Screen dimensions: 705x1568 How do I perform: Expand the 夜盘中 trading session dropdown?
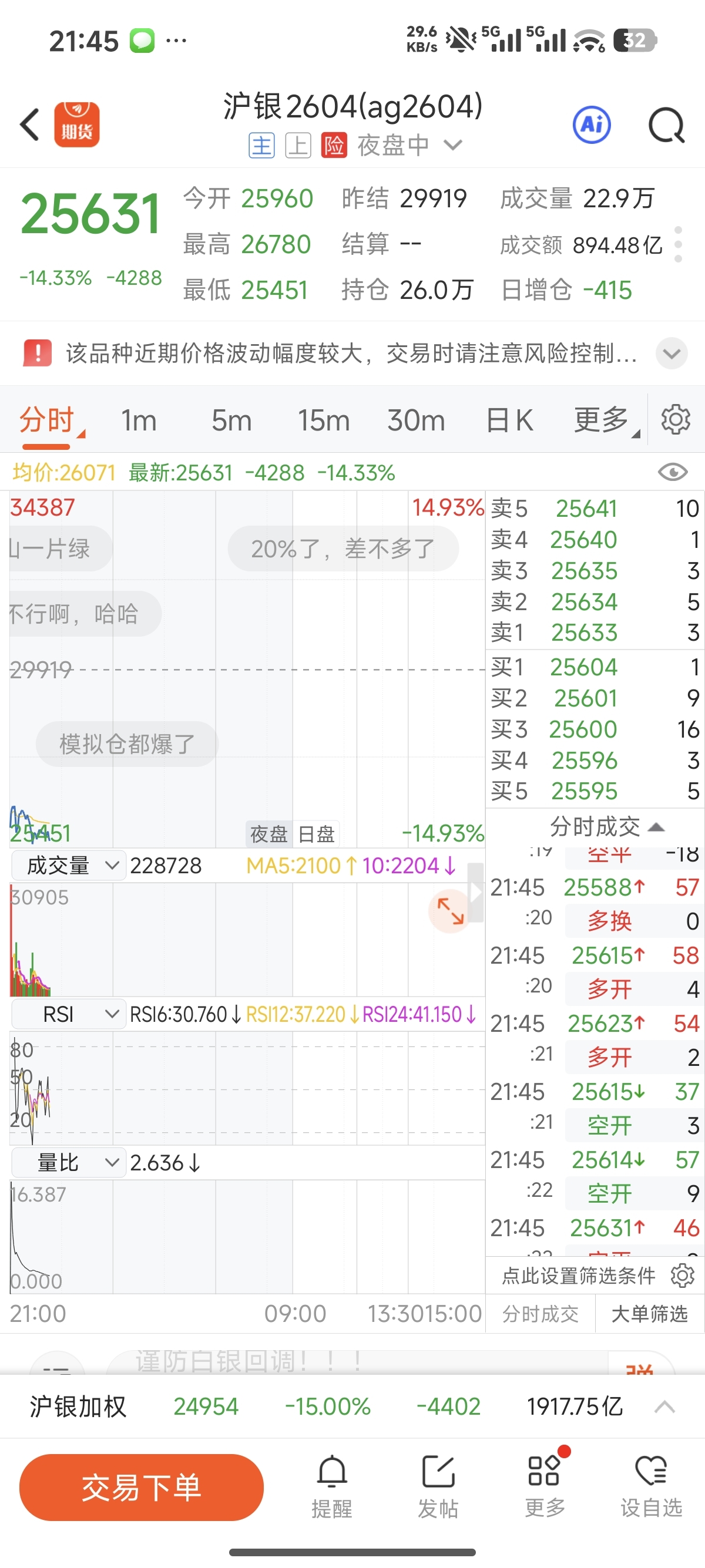453,145
